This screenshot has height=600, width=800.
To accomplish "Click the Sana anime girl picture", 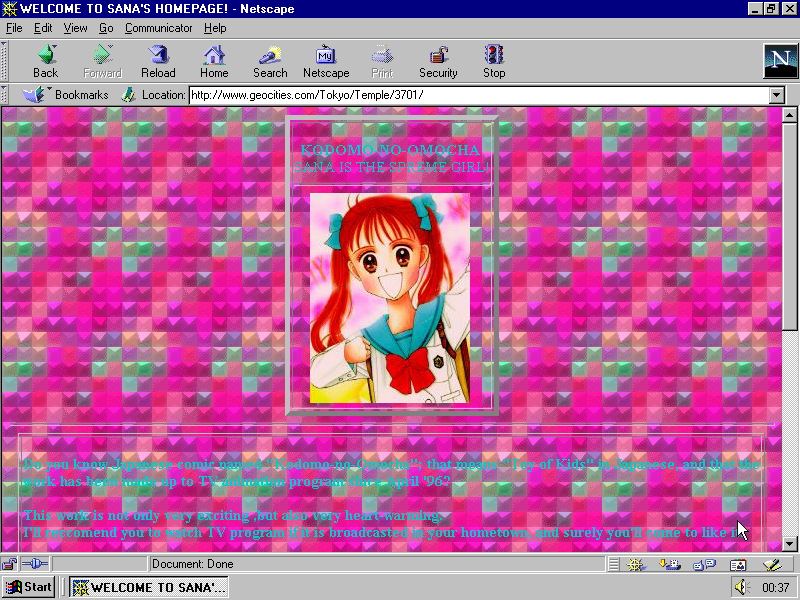I will click(390, 298).
